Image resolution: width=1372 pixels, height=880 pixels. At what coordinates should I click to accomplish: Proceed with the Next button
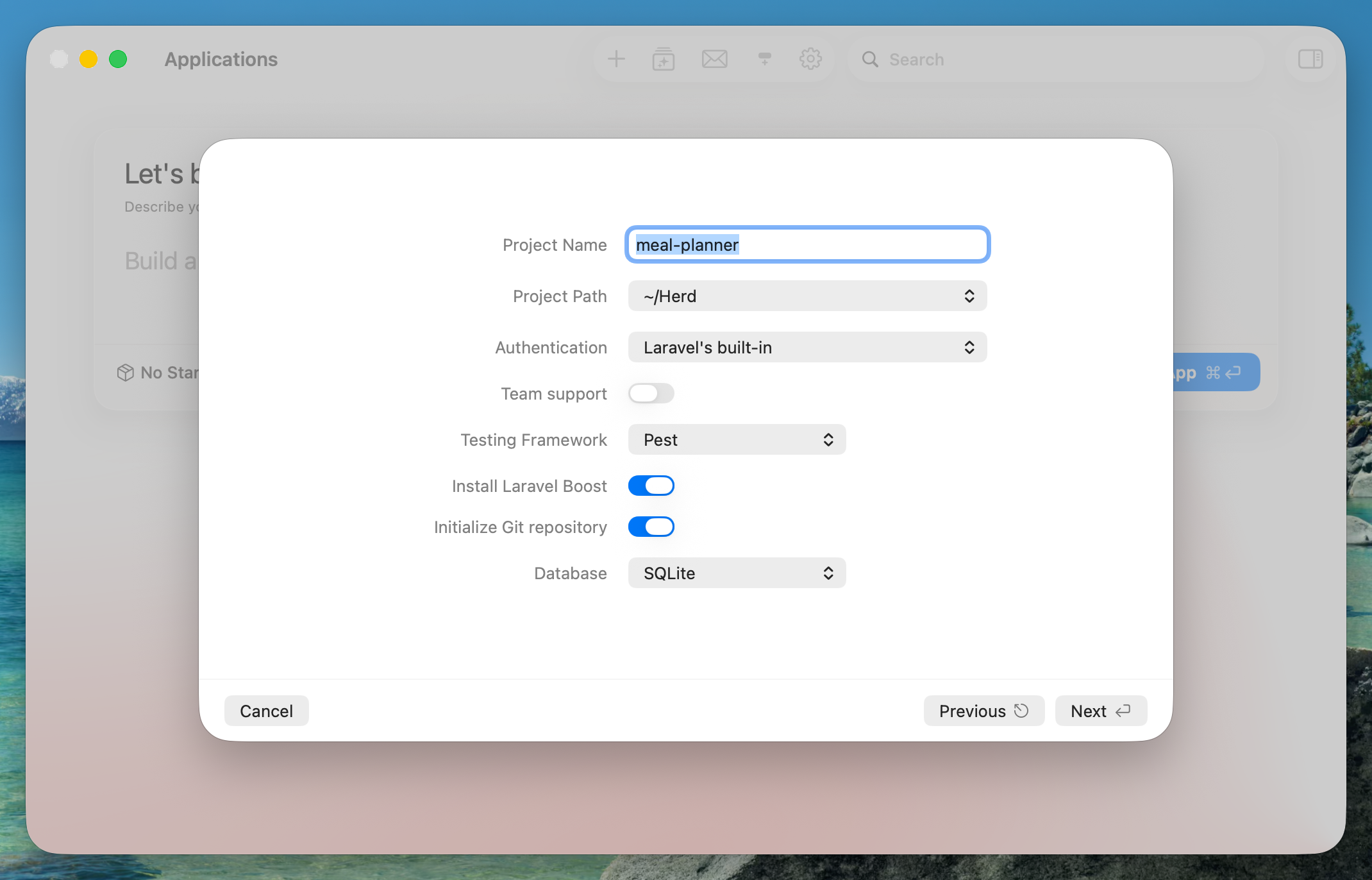click(x=1101, y=711)
